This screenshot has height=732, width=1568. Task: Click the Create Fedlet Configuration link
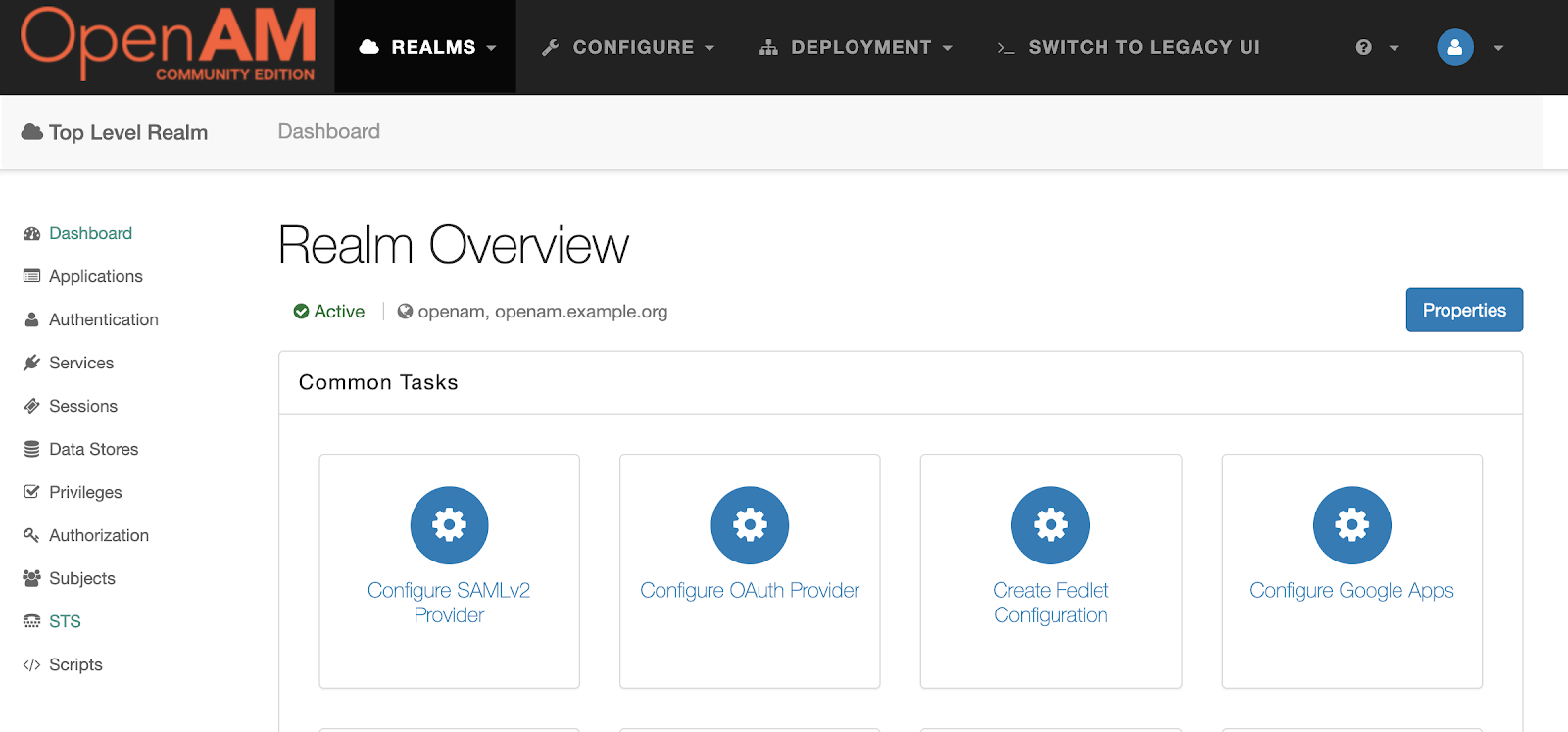(x=1051, y=603)
